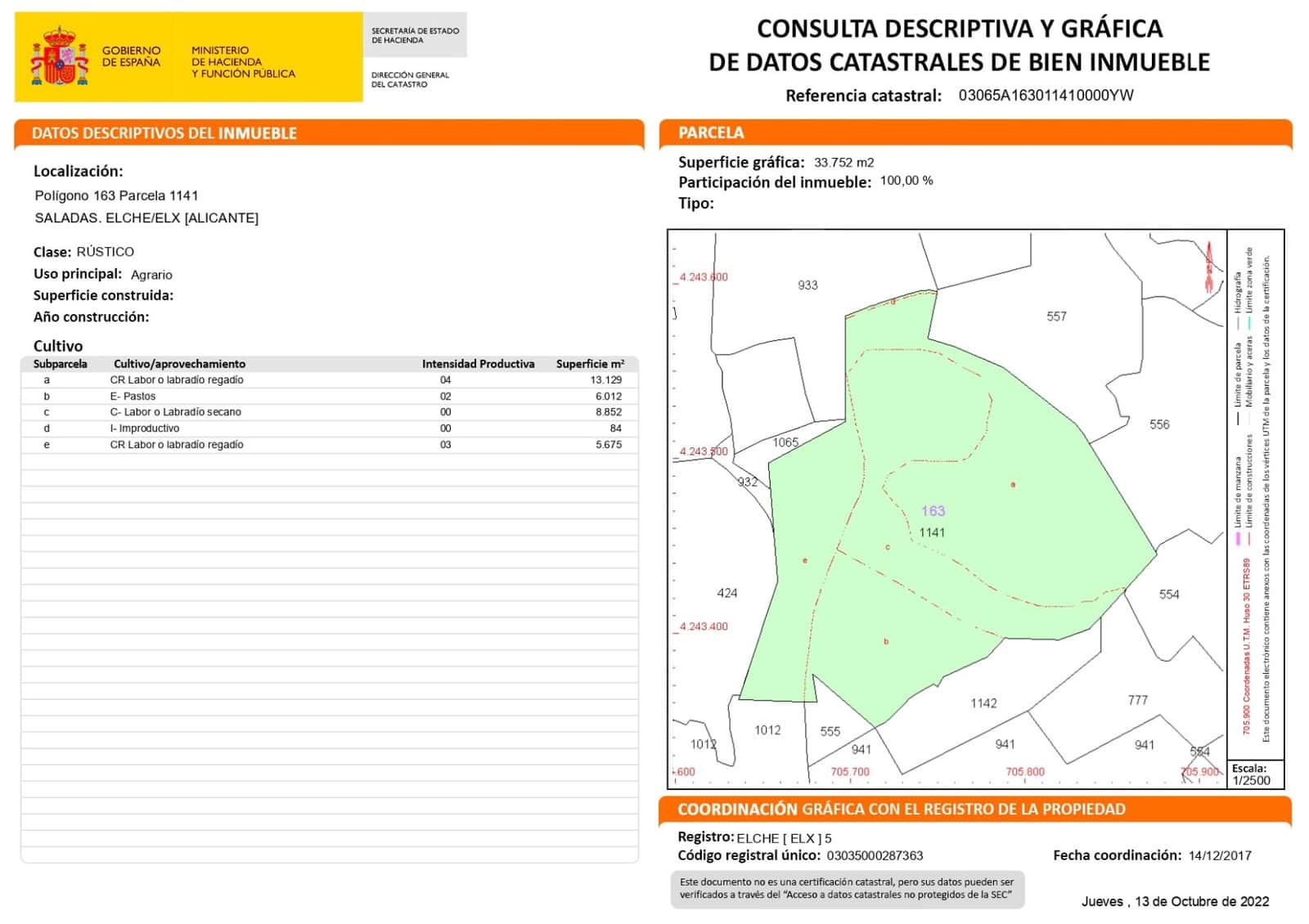Select subparcela marker b on the map
The width and height of the screenshot is (1309, 924).
point(888,641)
